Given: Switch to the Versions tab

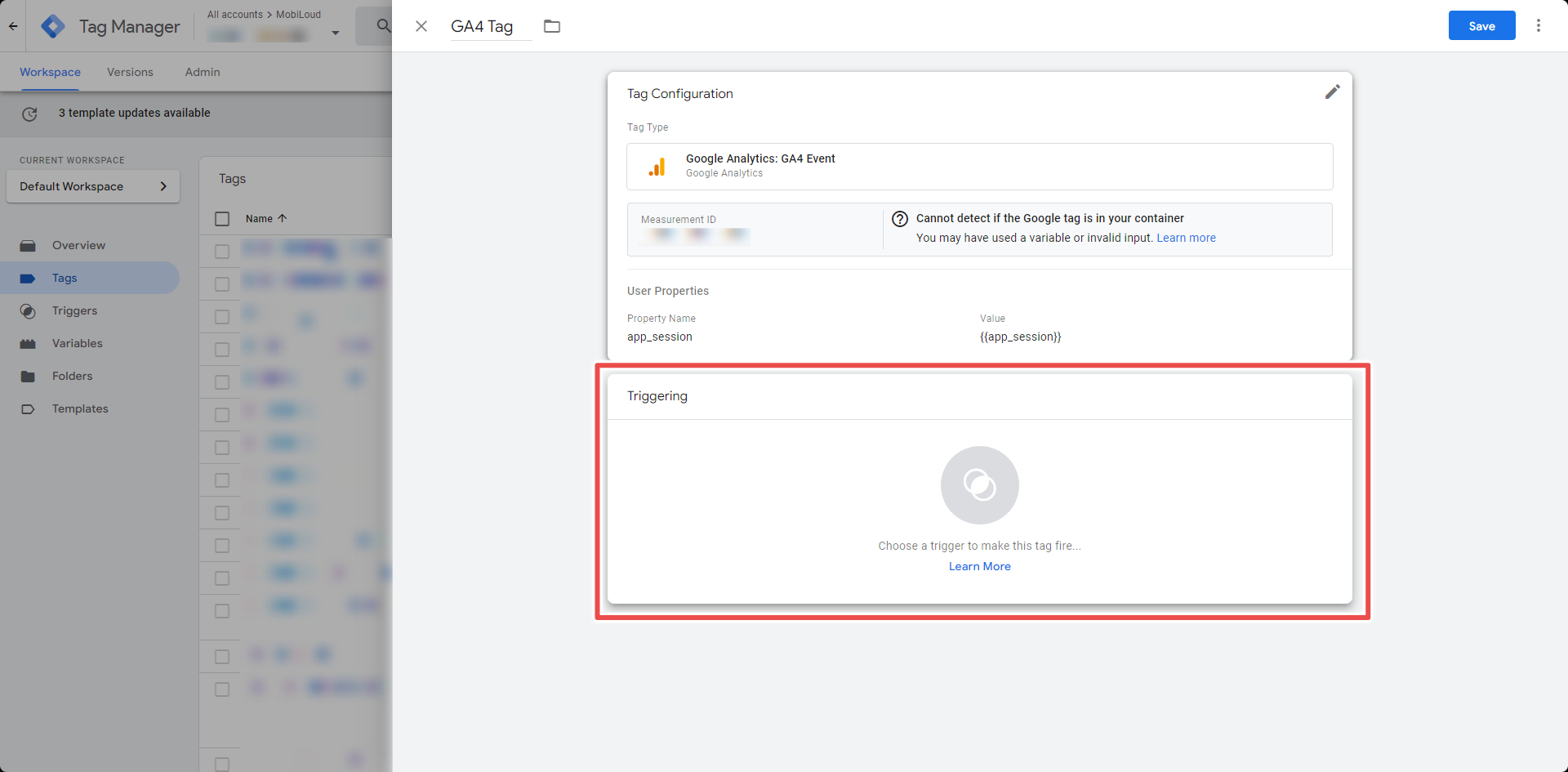Looking at the screenshot, I should [130, 72].
